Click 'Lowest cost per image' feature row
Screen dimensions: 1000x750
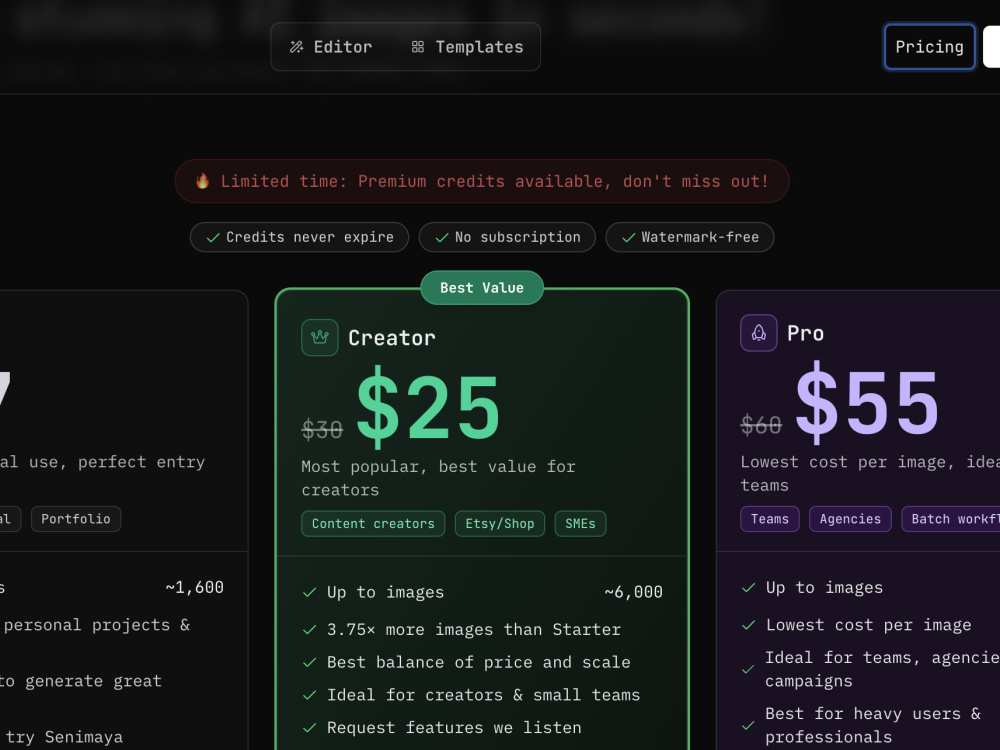pyautogui.click(x=869, y=625)
